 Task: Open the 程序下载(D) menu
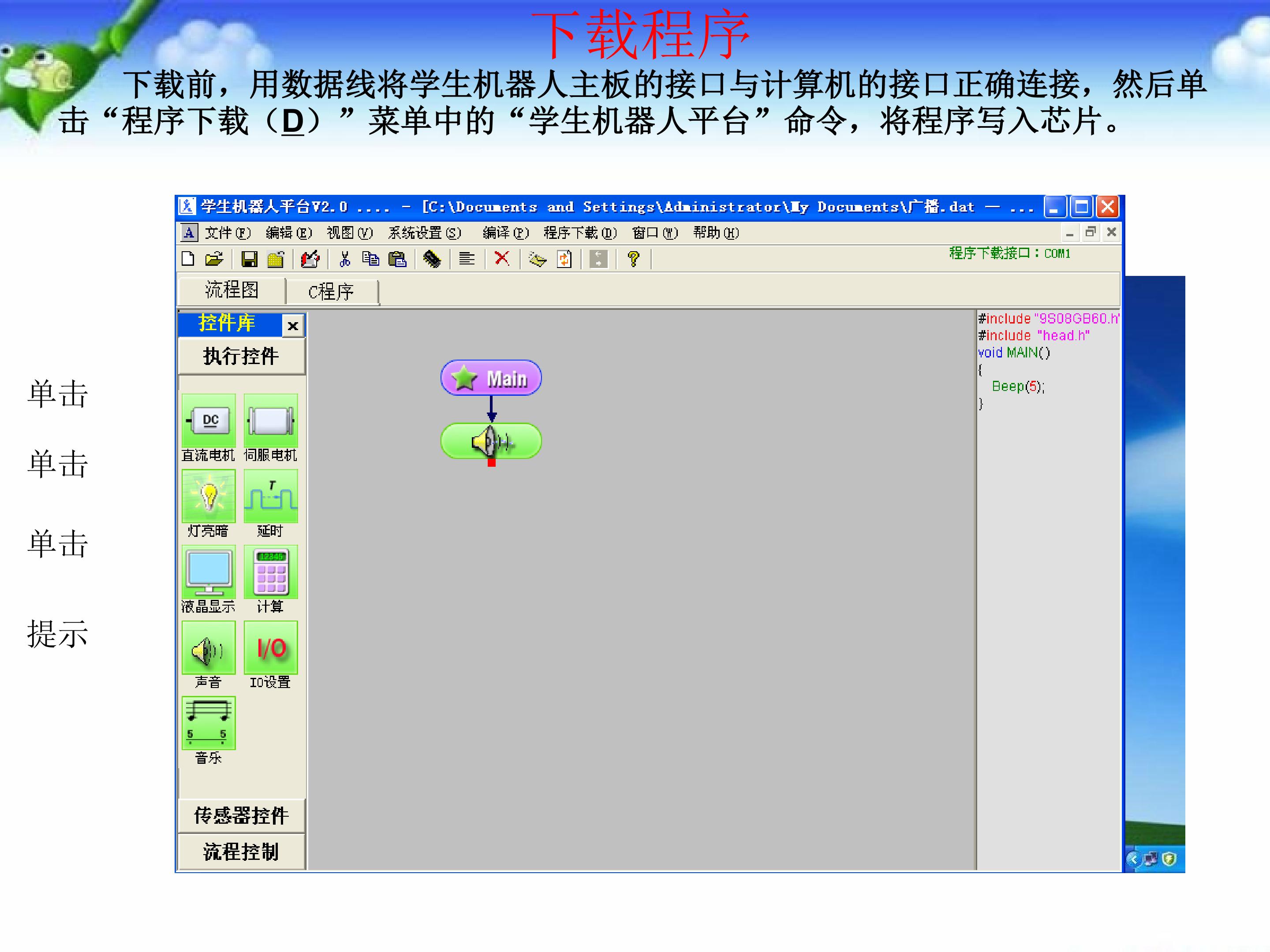[580, 233]
